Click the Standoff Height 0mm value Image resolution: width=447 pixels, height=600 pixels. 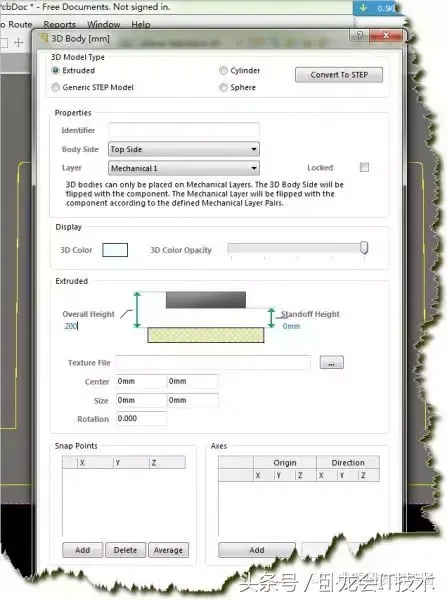[x=291, y=326]
